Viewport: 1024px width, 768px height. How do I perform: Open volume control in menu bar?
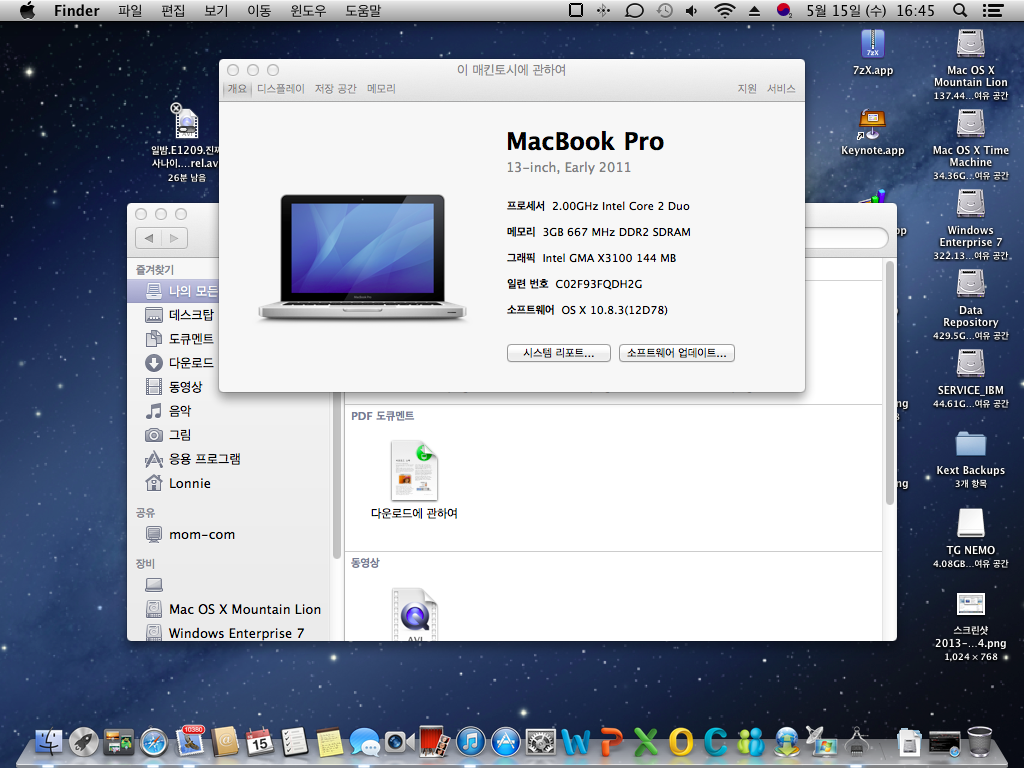(691, 10)
